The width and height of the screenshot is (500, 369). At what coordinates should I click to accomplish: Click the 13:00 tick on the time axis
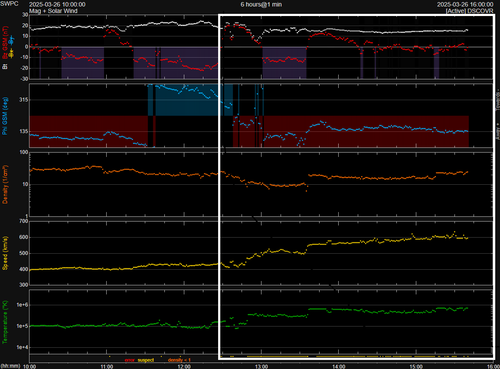point(261,366)
